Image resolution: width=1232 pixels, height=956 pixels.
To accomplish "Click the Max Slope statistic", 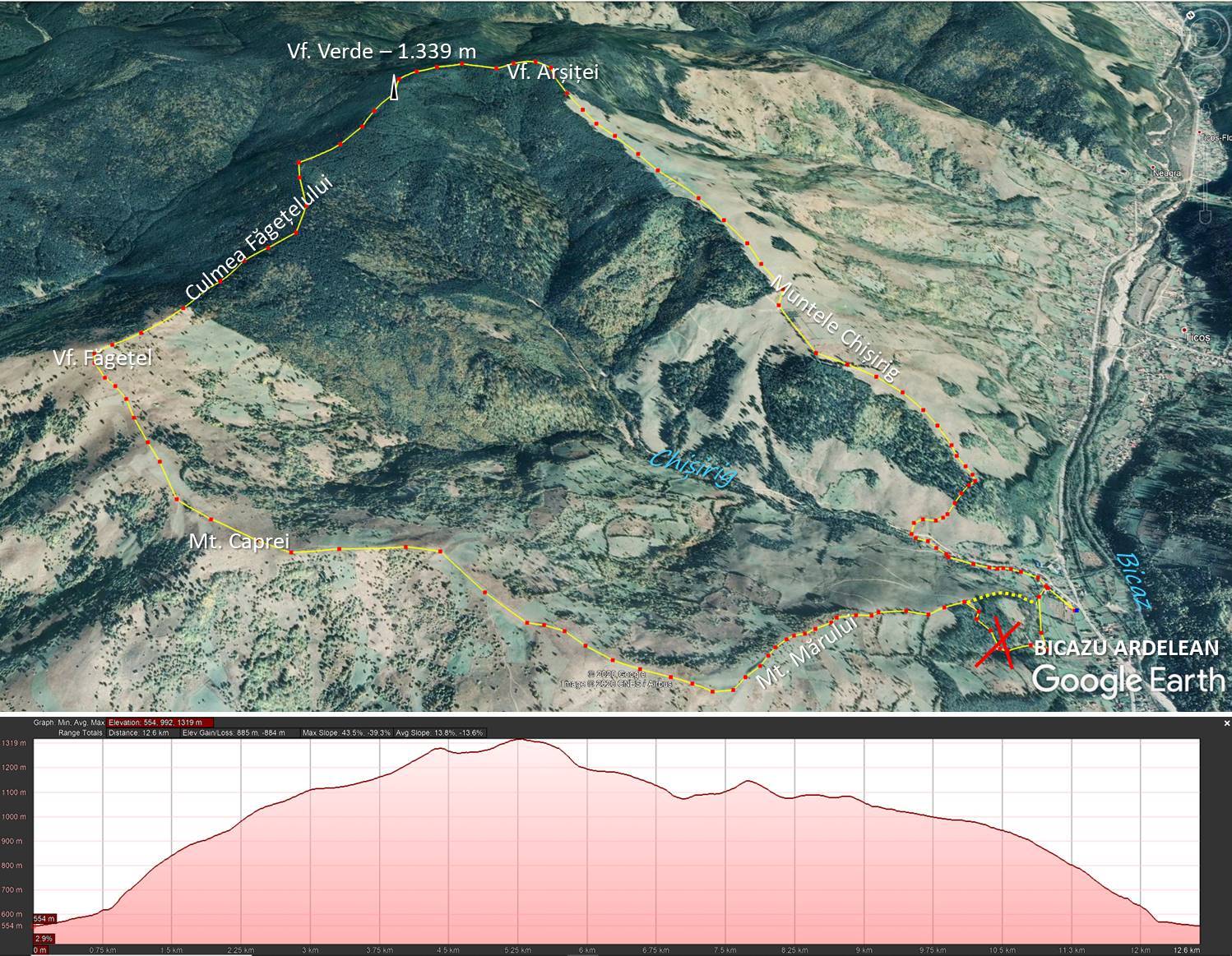I will (x=346, y=732).
